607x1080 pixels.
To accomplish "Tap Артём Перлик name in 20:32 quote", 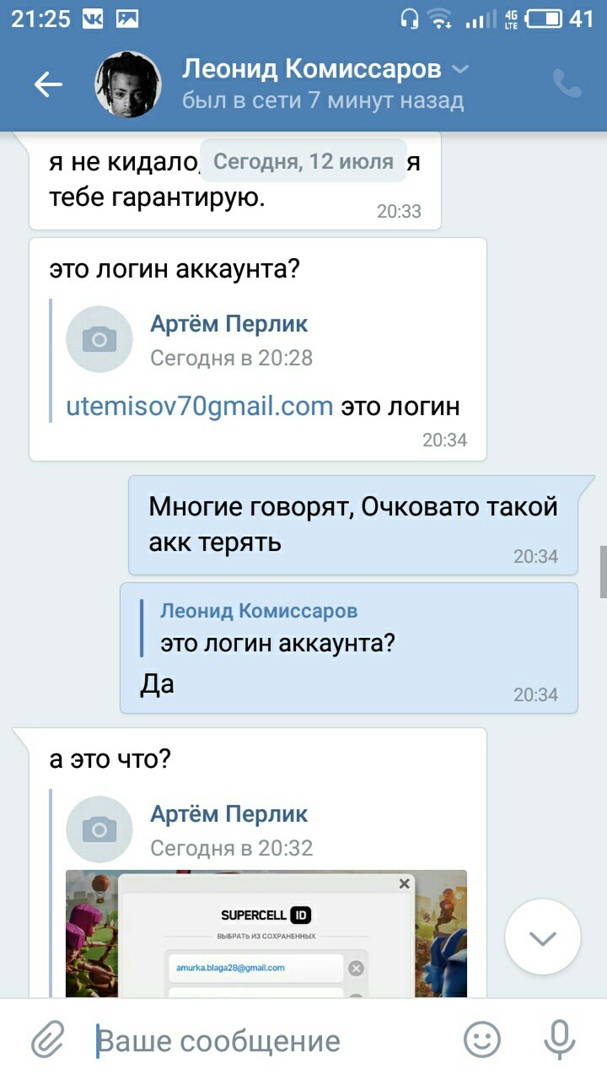I will (229, 814).
